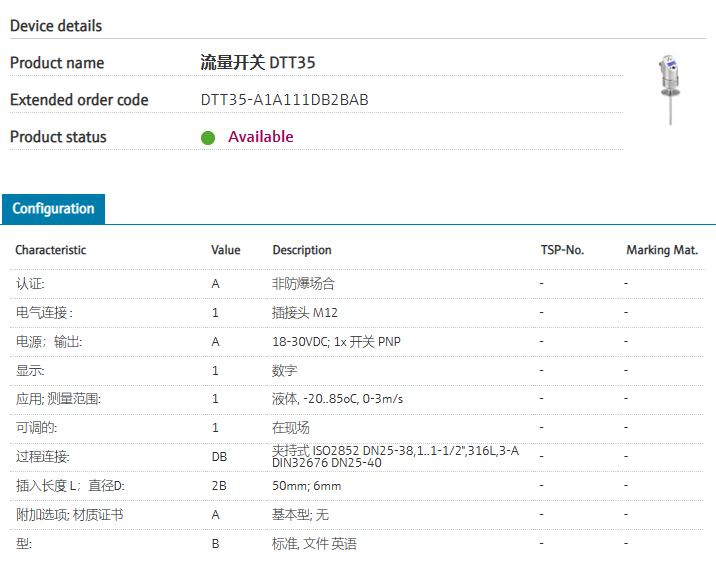Viewport: 716px width, 568px height.
Task: Click the Description column header
Action: pos(301,250)
